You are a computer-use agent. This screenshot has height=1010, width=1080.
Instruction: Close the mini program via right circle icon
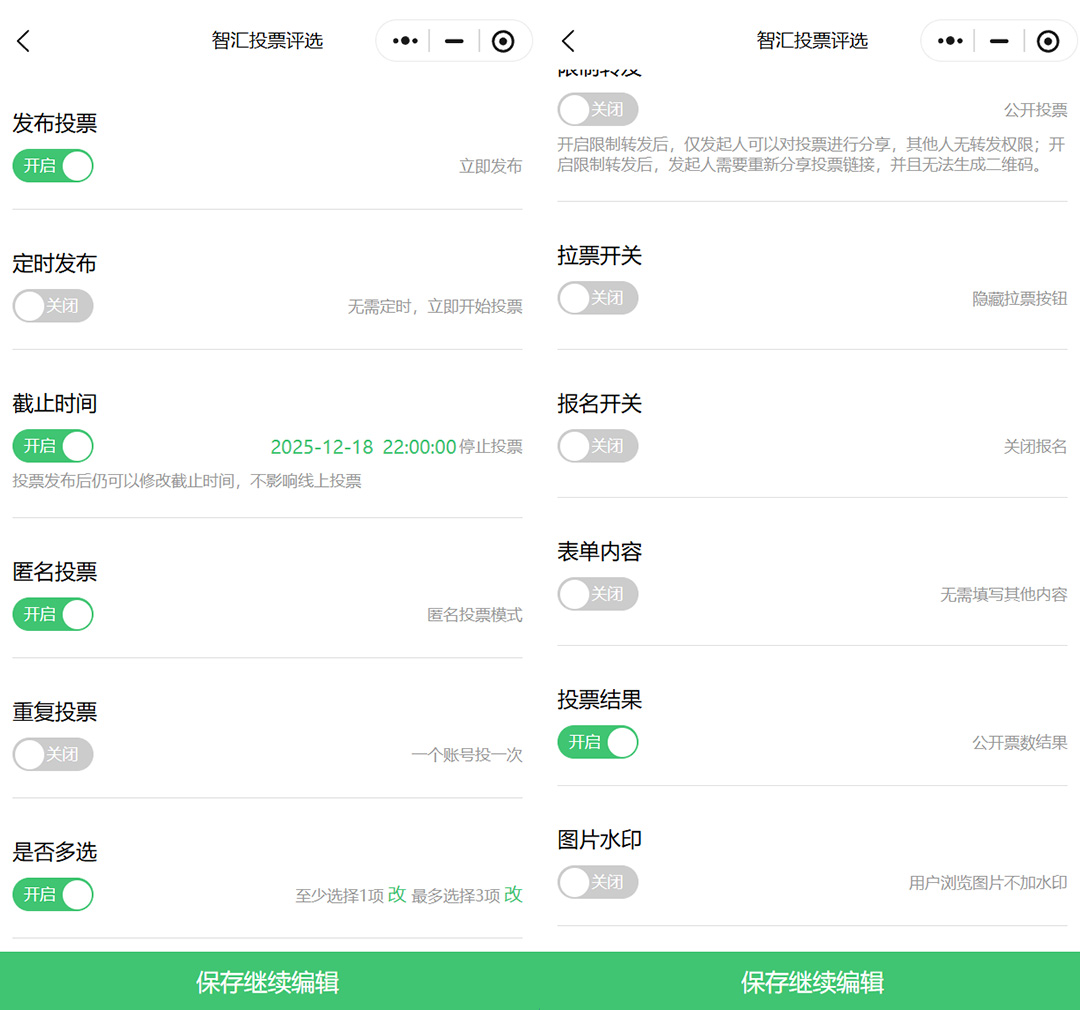click(x=1047, y=41)
